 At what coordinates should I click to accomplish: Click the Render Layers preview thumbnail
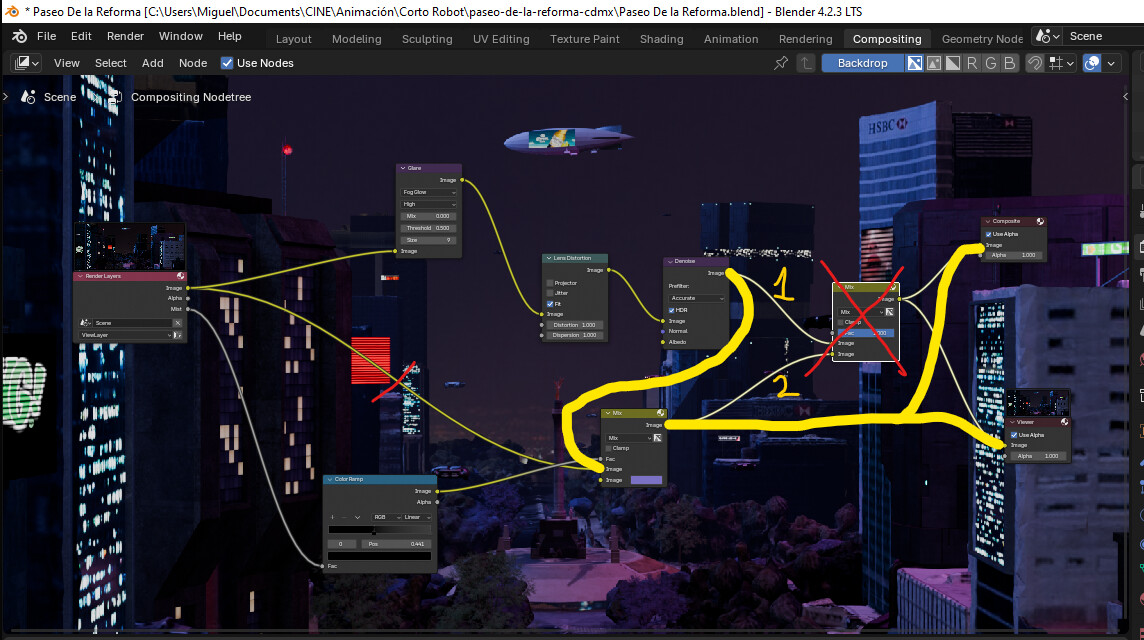tap(130, 247)
